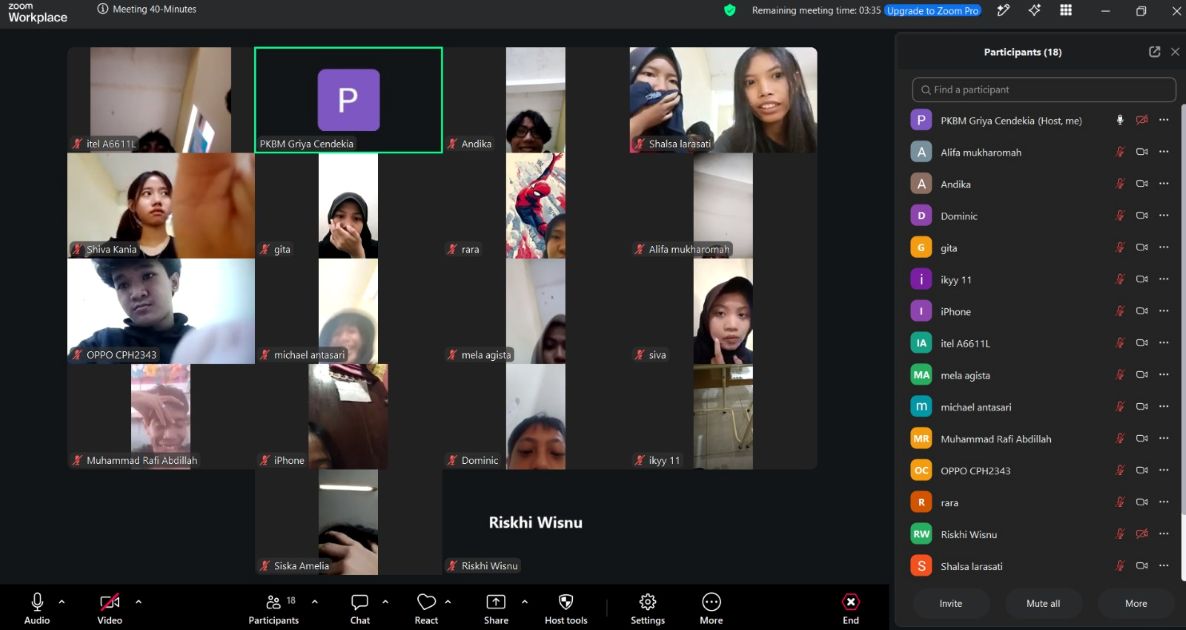Toggle video icon for Andika
The height and width of the screenshot is (630, 1186).
point(1142,184)
